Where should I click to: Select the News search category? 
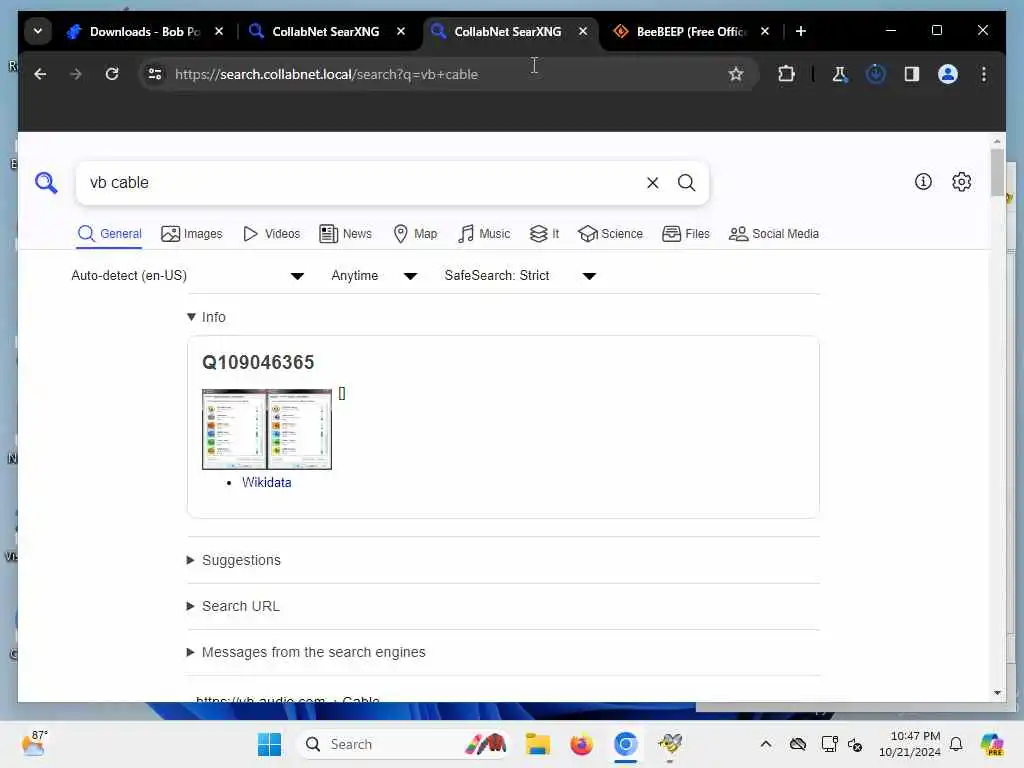point(345,234)
